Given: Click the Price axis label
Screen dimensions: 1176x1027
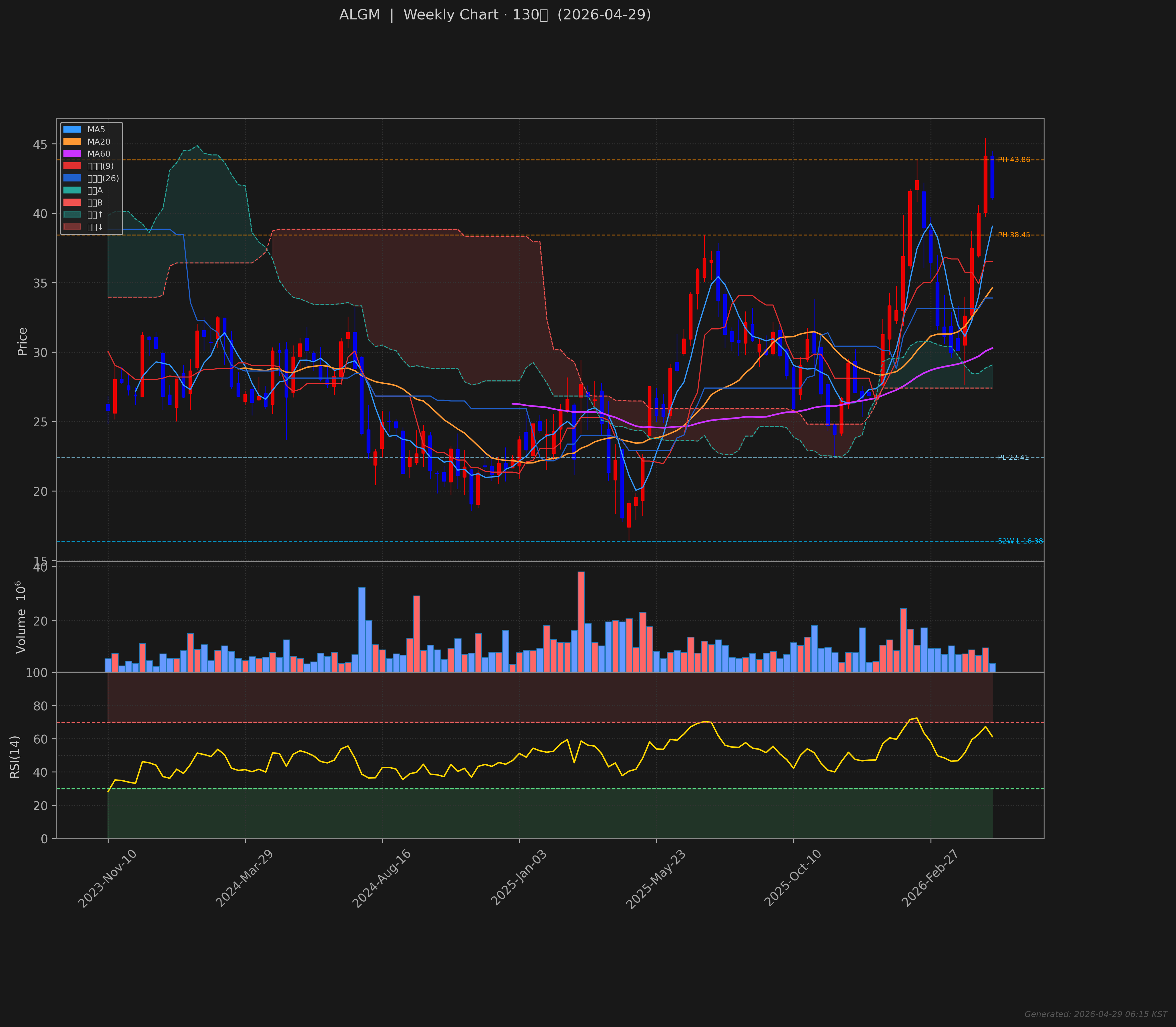Looking at the screenshot, I should [22, 341].
